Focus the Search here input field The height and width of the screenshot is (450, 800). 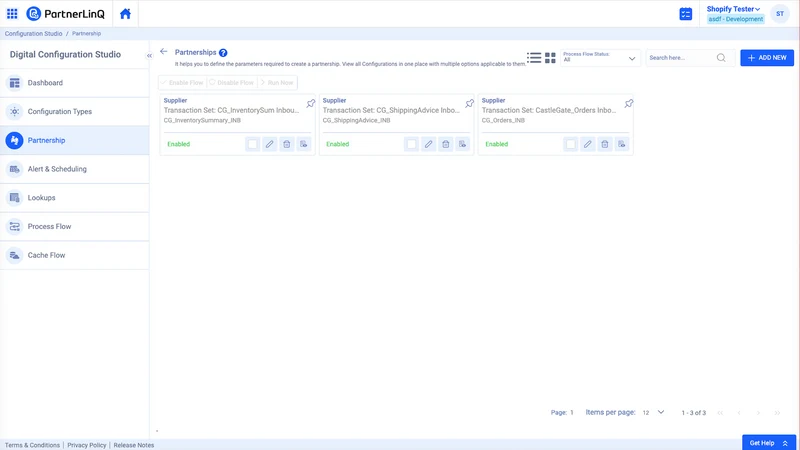pyautogui.click(x=681, y=58)
